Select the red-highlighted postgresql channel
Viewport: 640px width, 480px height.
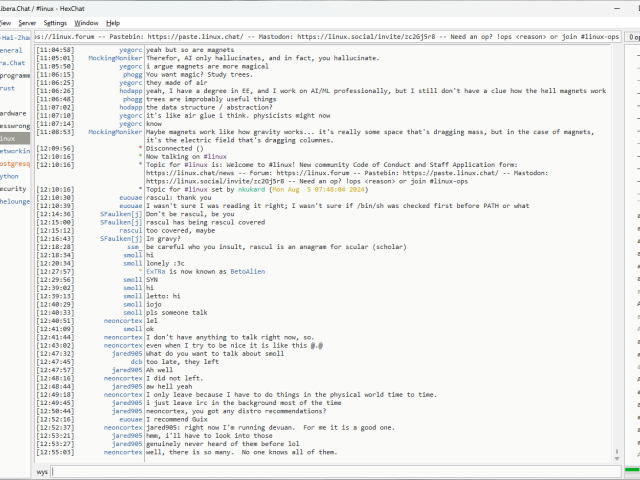pyautogui.click(x=14, y=163)
